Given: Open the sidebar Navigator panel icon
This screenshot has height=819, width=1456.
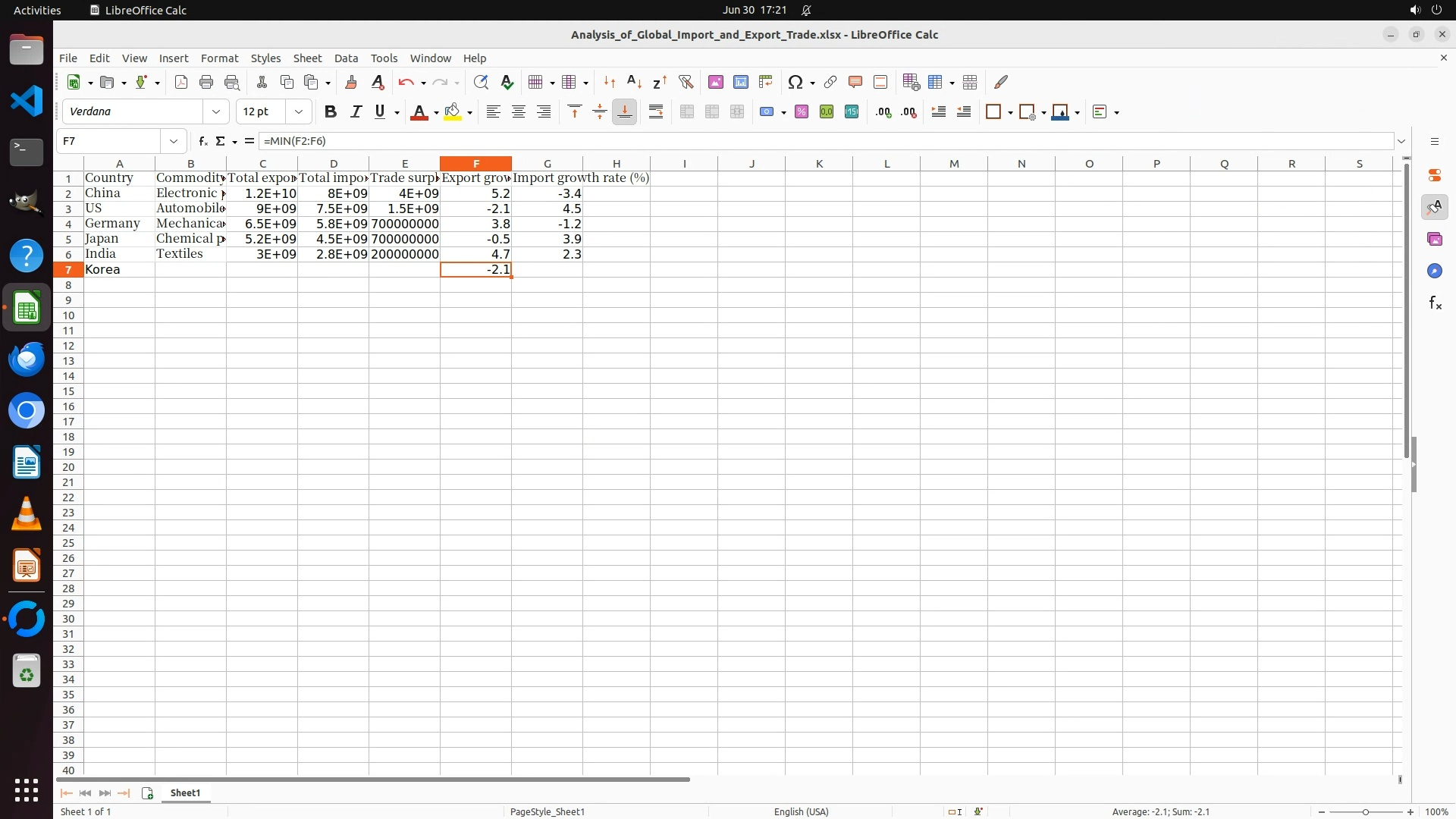Looking at the screenshot, I should 1434,271.
